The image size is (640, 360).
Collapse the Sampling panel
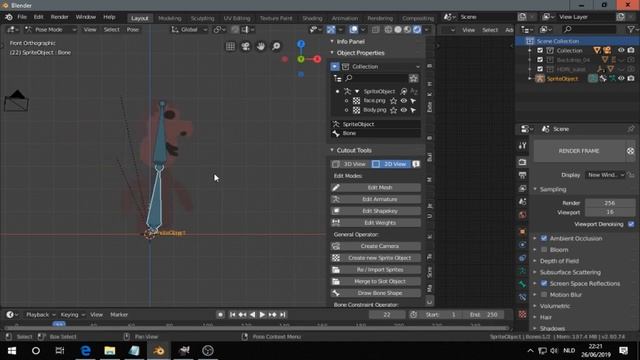[x=553, y=189]
